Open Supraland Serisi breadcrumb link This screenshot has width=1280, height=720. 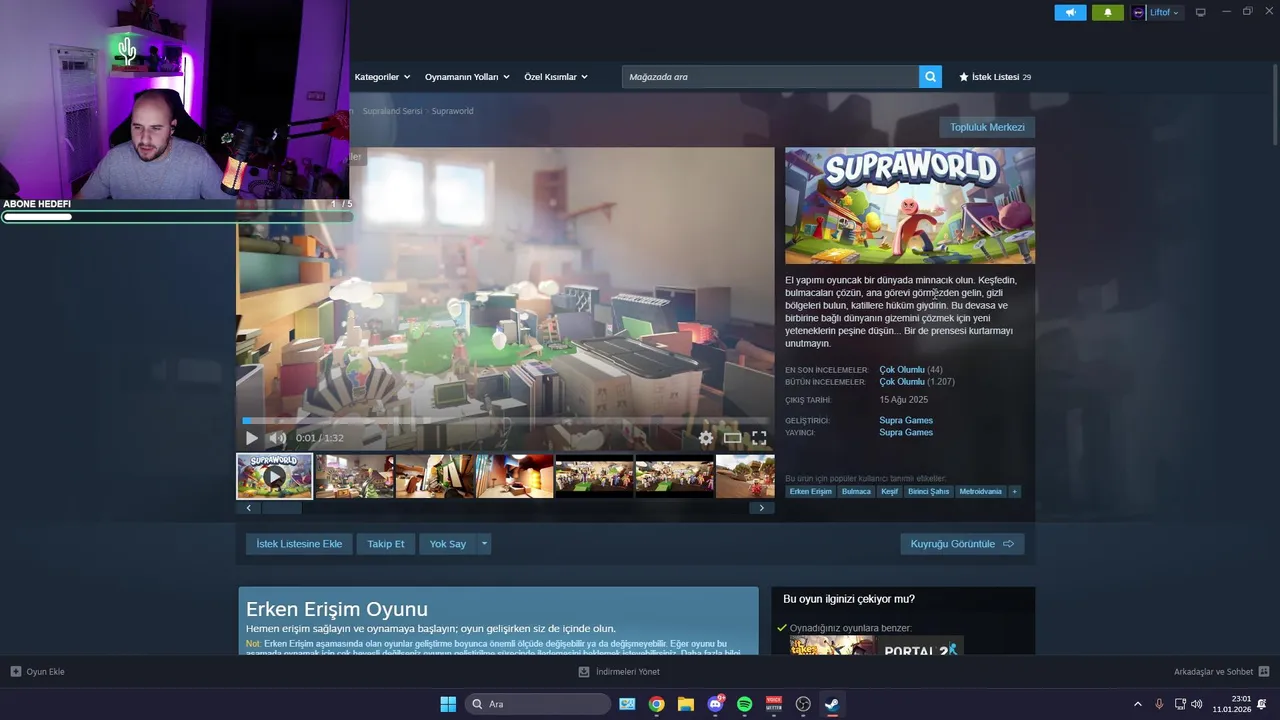point(392,111)
